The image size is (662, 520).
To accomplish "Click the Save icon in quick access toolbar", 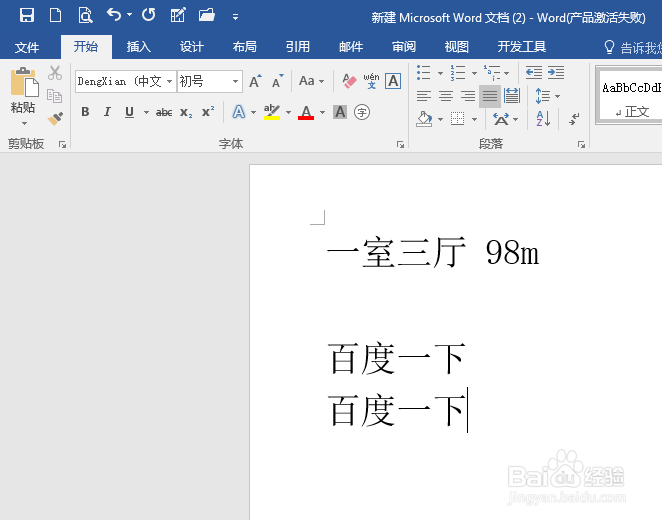I will pyautogui.click(x=27, y=16).
